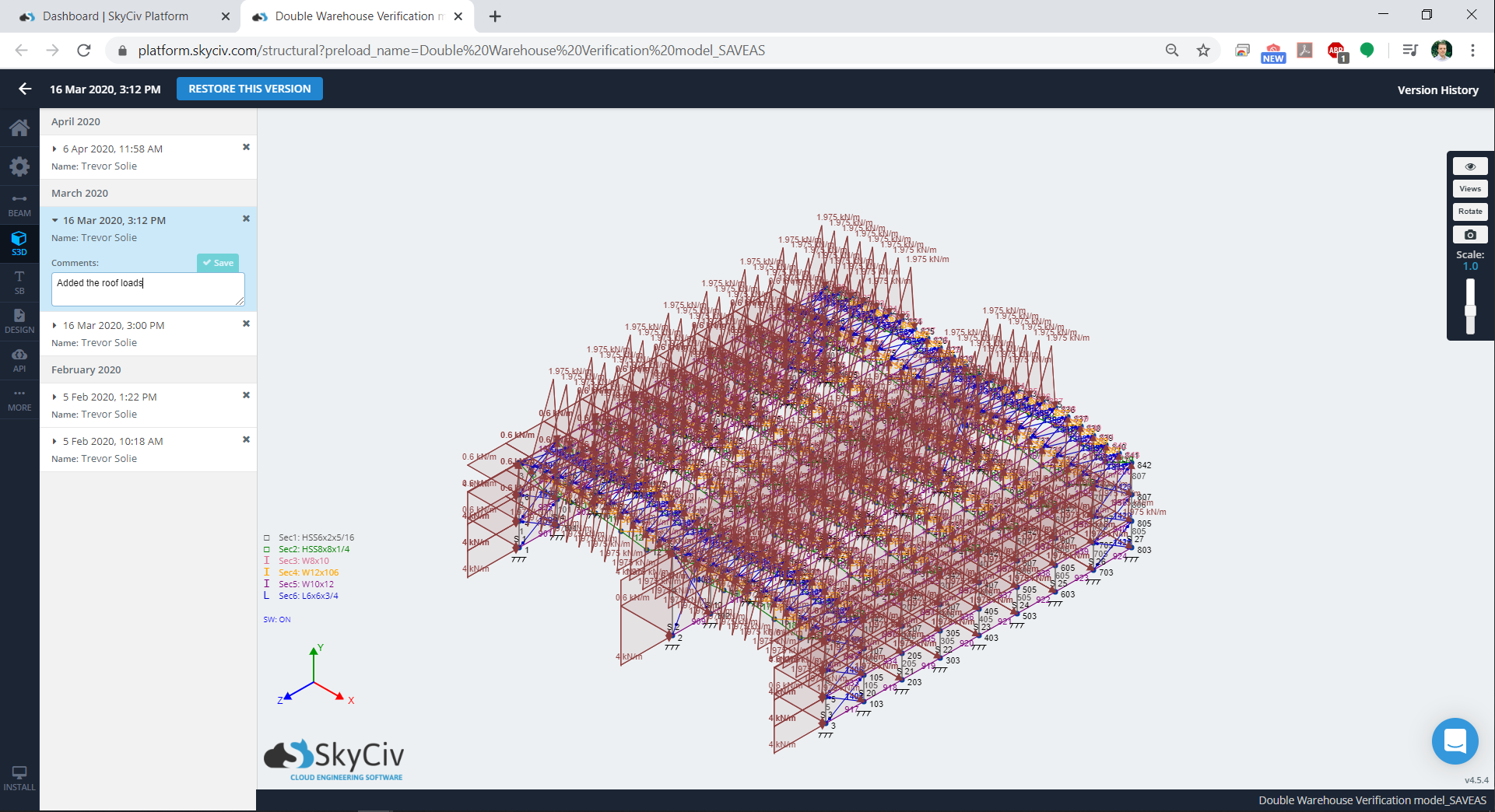The image size is (1495, 812).
Task: Open the chat support bubble
Action: [1455, 740]
